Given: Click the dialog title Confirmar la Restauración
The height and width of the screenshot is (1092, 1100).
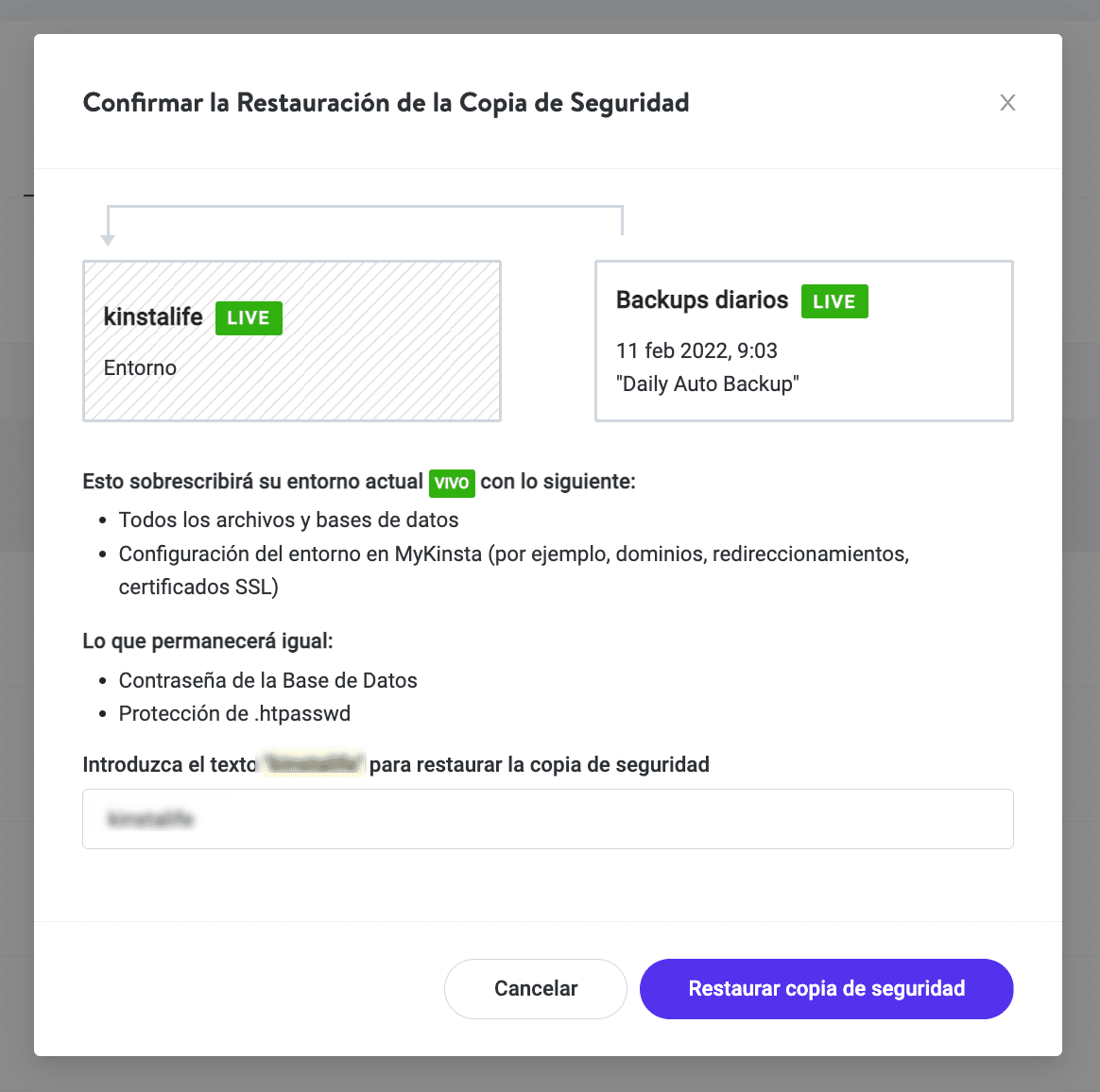Looking at the screenshot, I should 386,103.
